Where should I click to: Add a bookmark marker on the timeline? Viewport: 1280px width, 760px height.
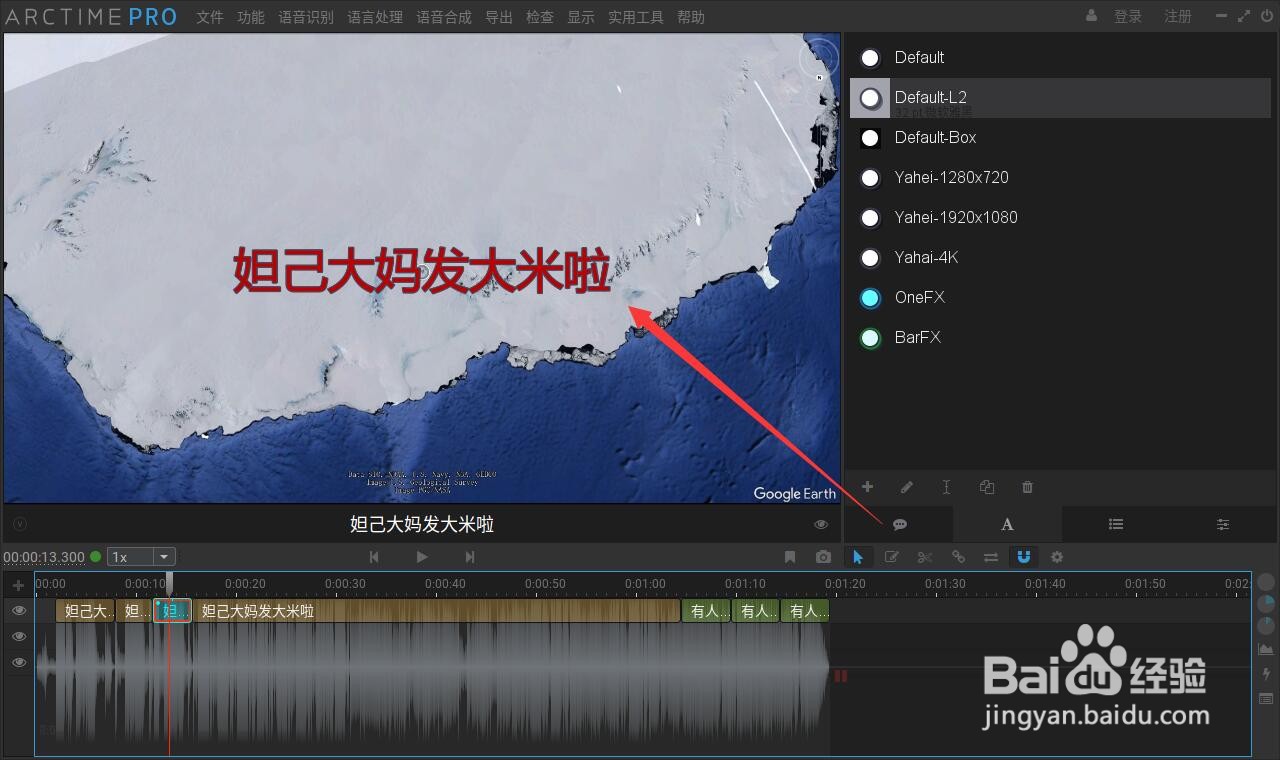coord(790,557)
